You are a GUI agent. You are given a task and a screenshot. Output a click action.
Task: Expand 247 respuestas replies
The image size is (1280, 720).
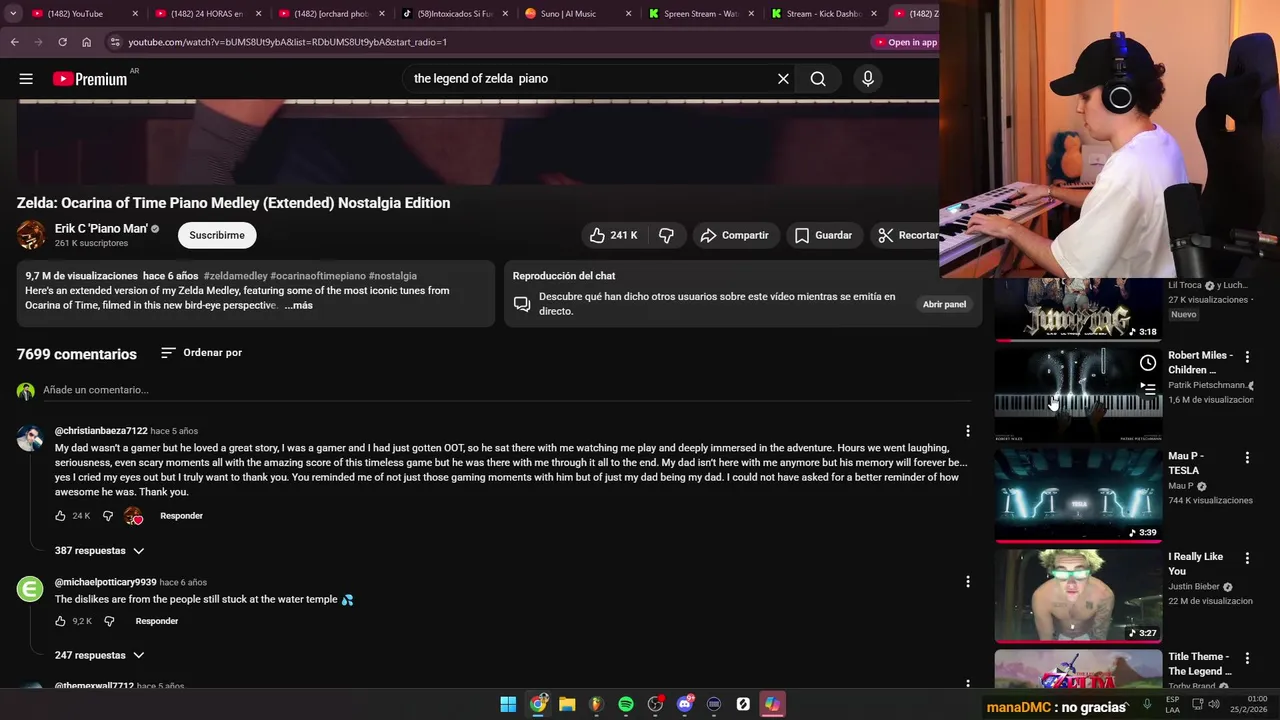click(x=99, y=655)
